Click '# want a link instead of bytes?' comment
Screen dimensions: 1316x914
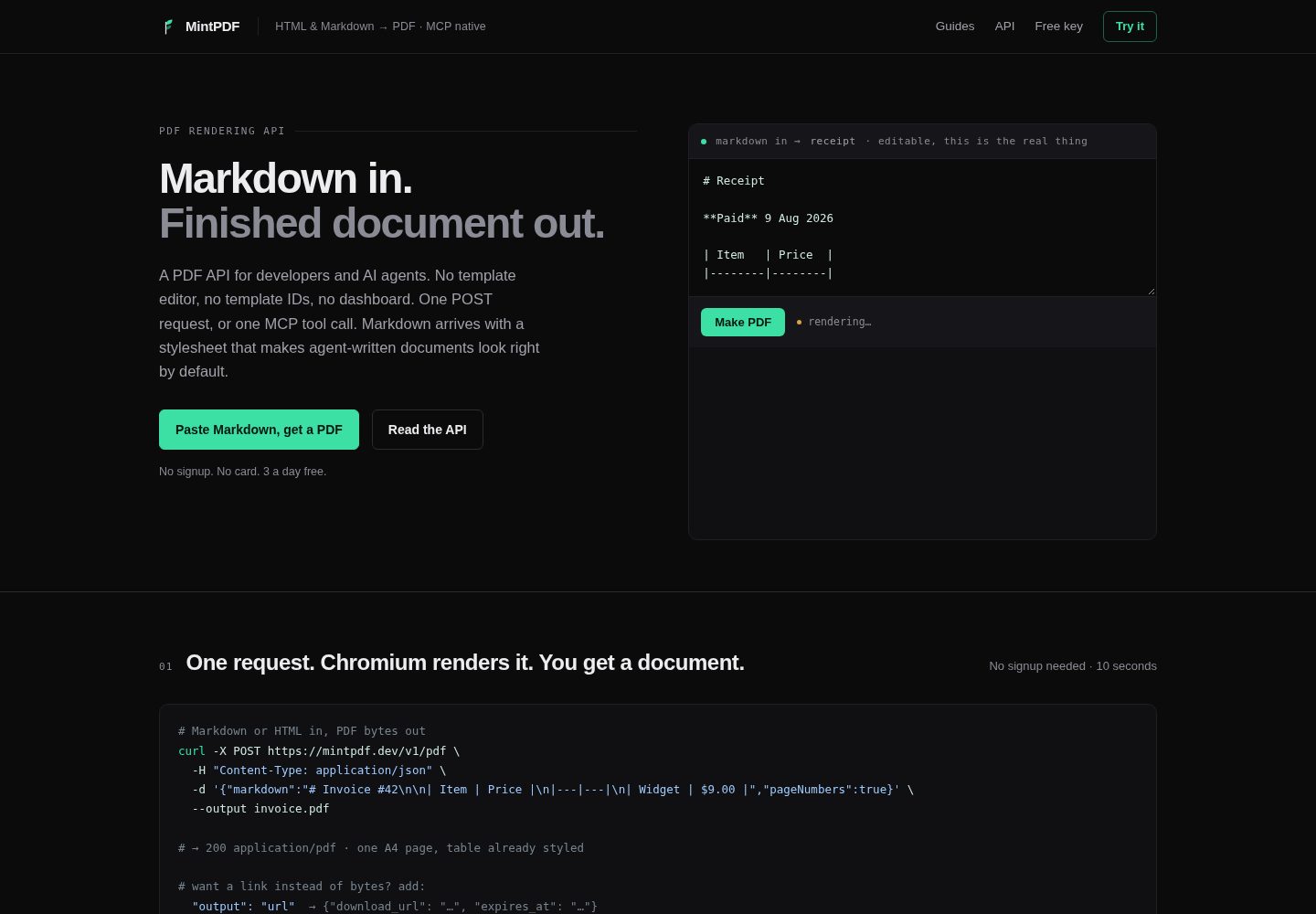[302, 887]
